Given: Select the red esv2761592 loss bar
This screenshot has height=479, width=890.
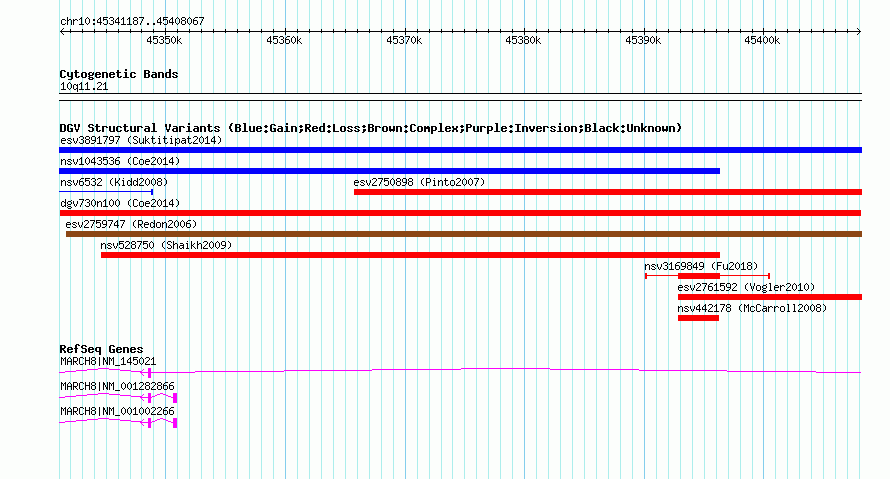Looking at the screenshot, I should pyautogui.click(x=770, y=297).
